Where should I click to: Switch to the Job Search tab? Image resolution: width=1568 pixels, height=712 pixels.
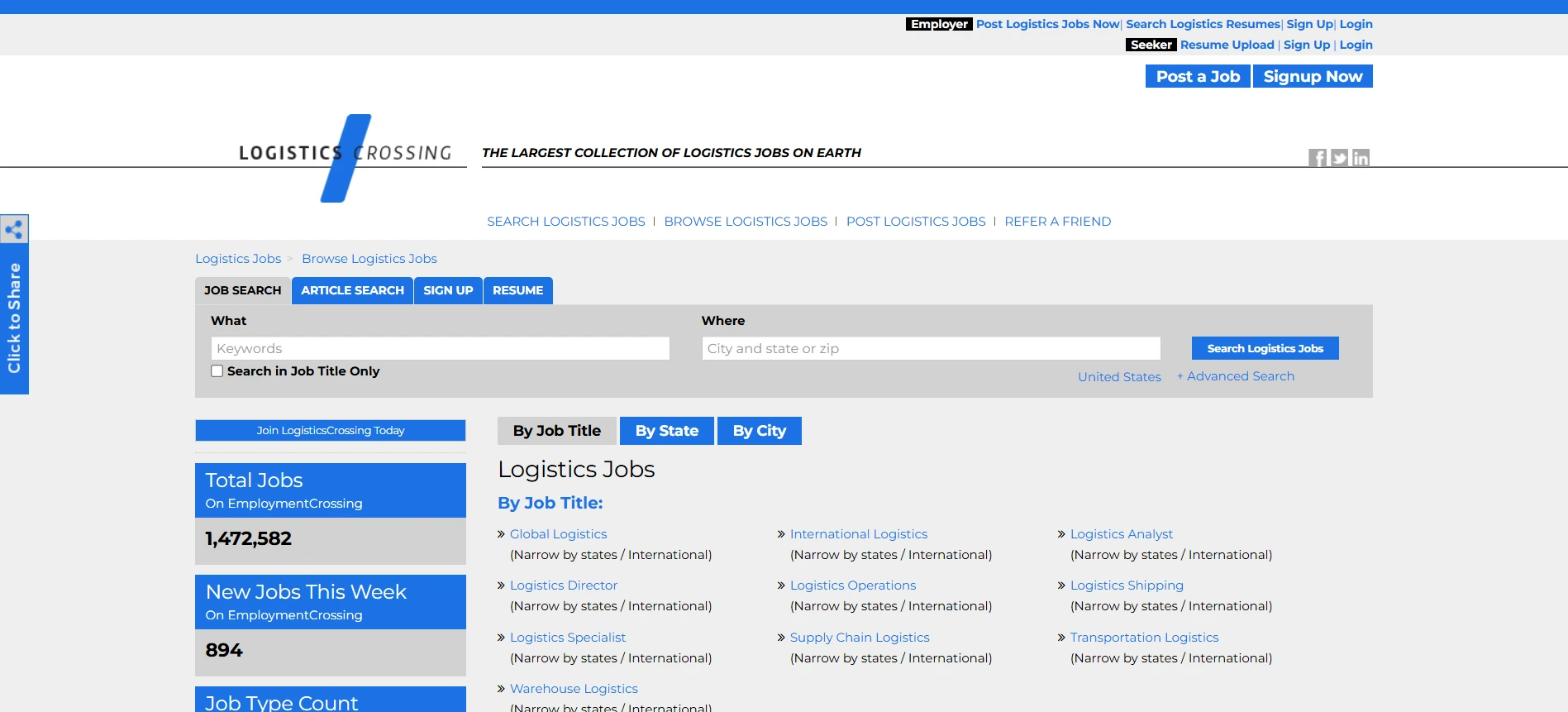tap(242, 290)
